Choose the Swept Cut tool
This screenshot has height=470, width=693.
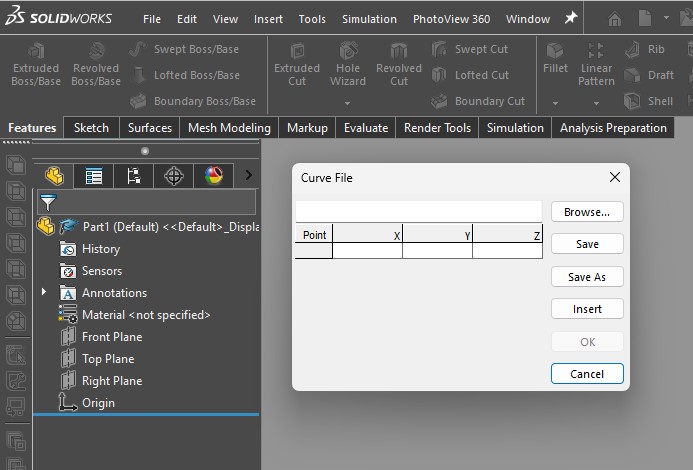469,49
